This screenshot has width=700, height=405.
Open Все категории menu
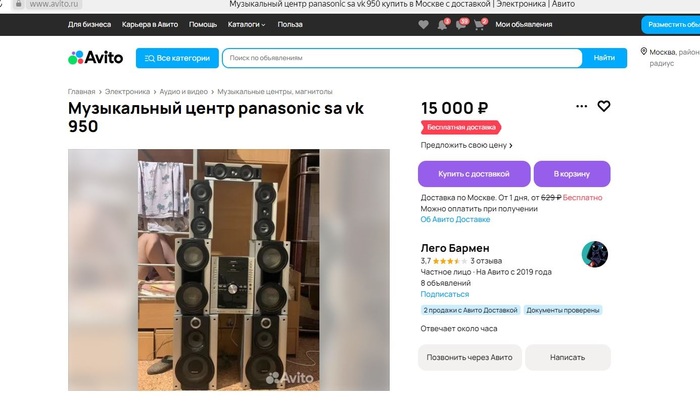pos(177,58)
